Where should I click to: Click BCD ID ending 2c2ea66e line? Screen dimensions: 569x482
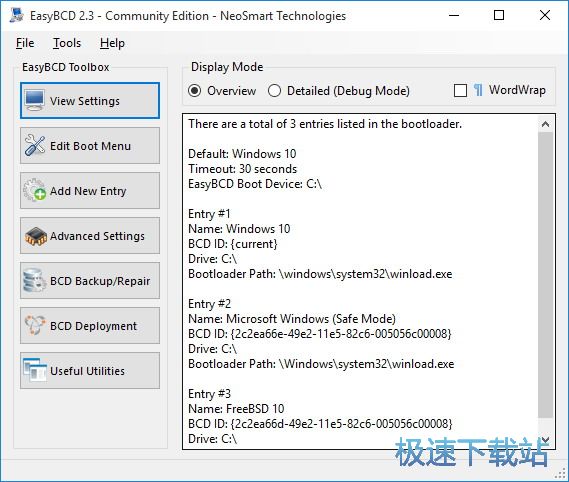pyautogui.click(x=320, y=334)
